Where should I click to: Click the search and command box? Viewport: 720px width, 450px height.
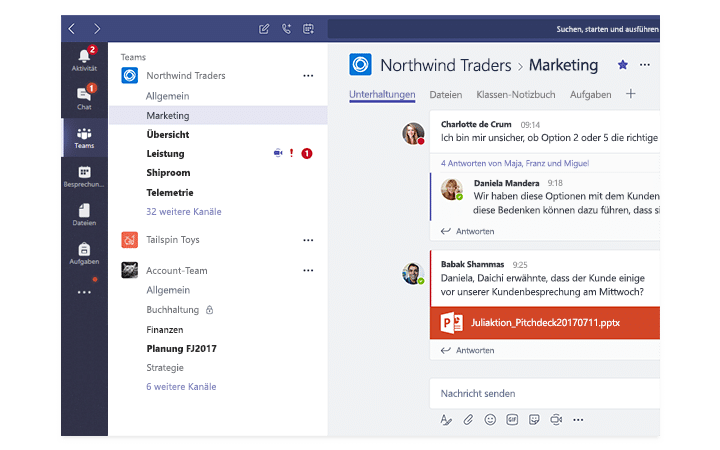tap(494, 29)
